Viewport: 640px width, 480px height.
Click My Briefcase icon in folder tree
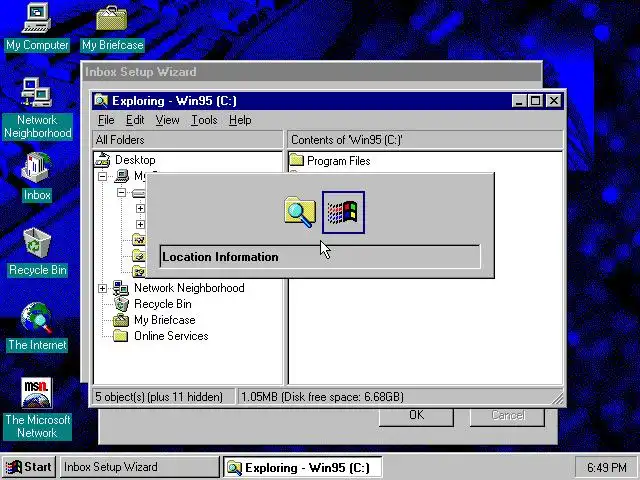click(121, 320)
